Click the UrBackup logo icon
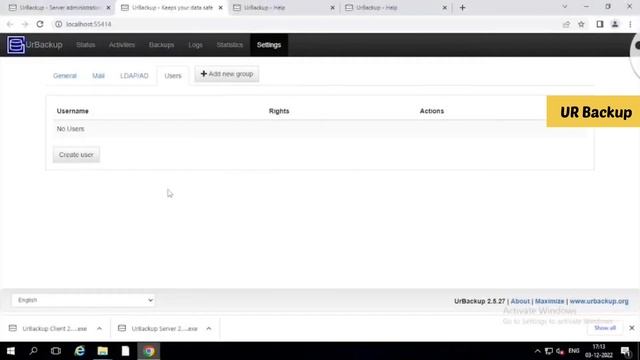 click(x=16, y=45)
